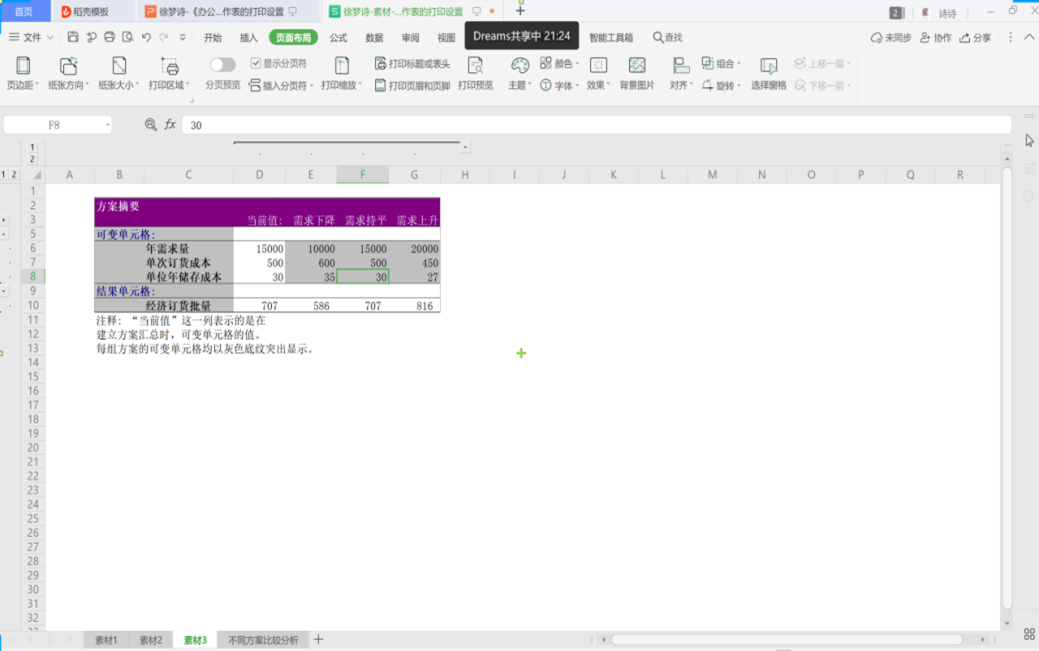The image size is (1039, 651).
Task: Open the 打印预览 print preview icon
Action: pos(475,67)
